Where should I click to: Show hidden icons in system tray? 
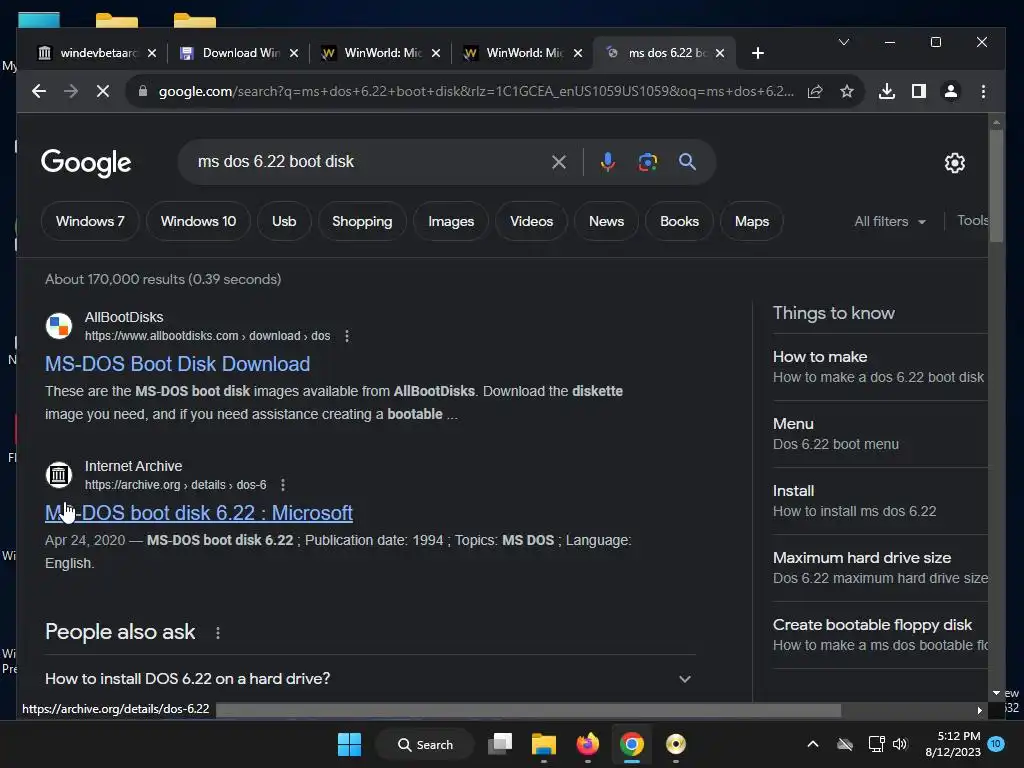tap(812, 744)
